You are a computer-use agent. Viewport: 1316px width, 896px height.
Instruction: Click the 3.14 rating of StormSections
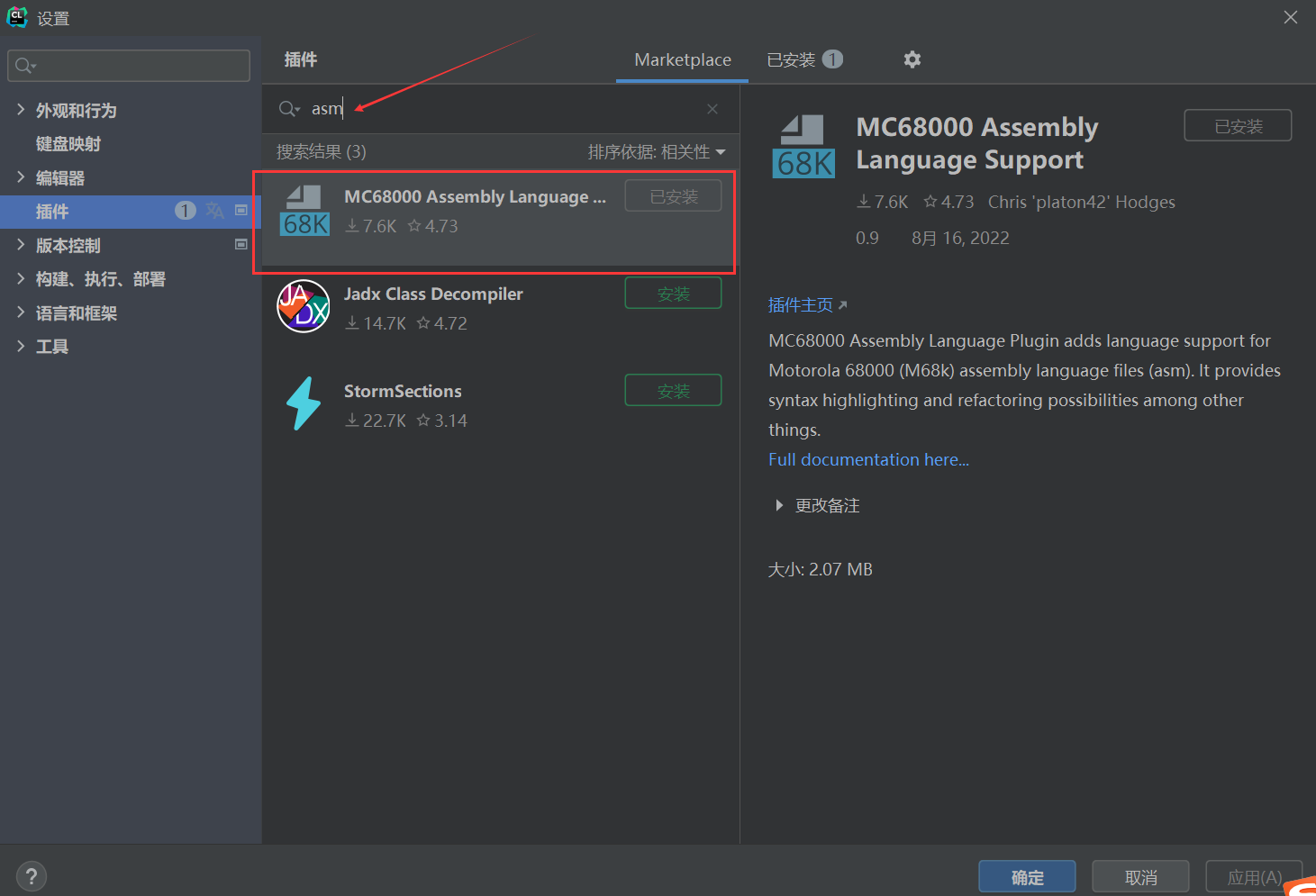click(441, 421)
